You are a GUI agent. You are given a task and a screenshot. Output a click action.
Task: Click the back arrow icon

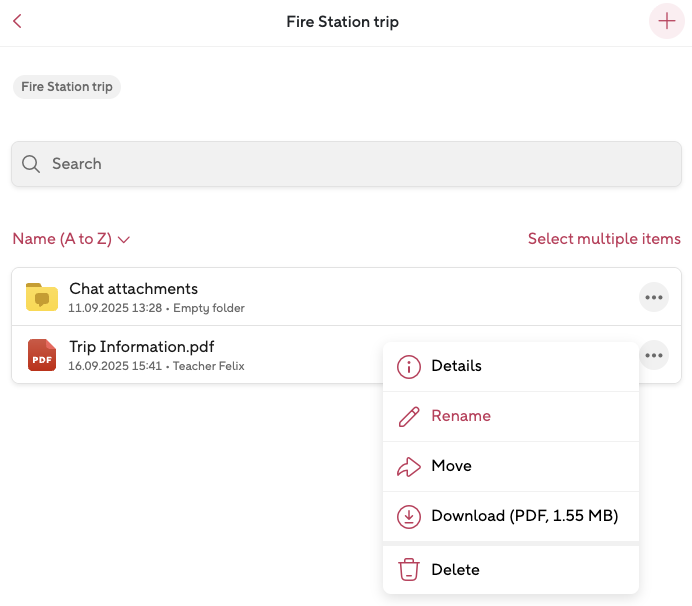click(17, 22)
